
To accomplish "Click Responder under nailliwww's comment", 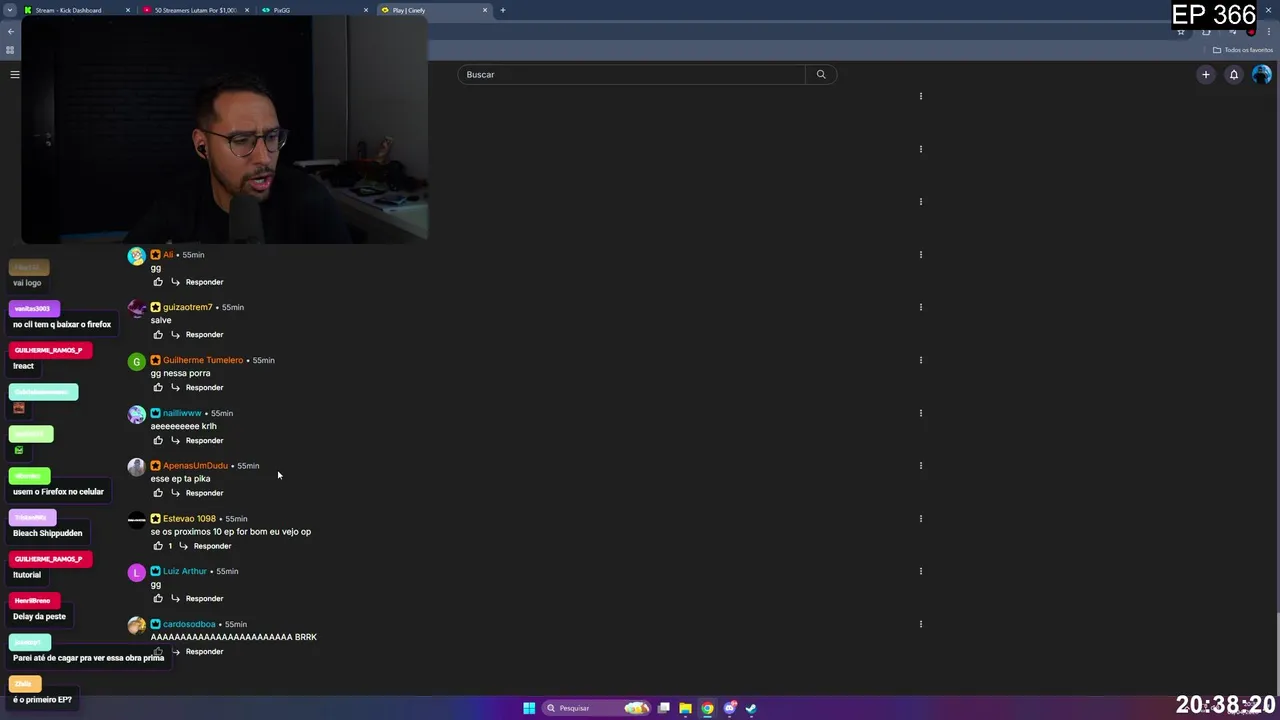I will 204,440.
